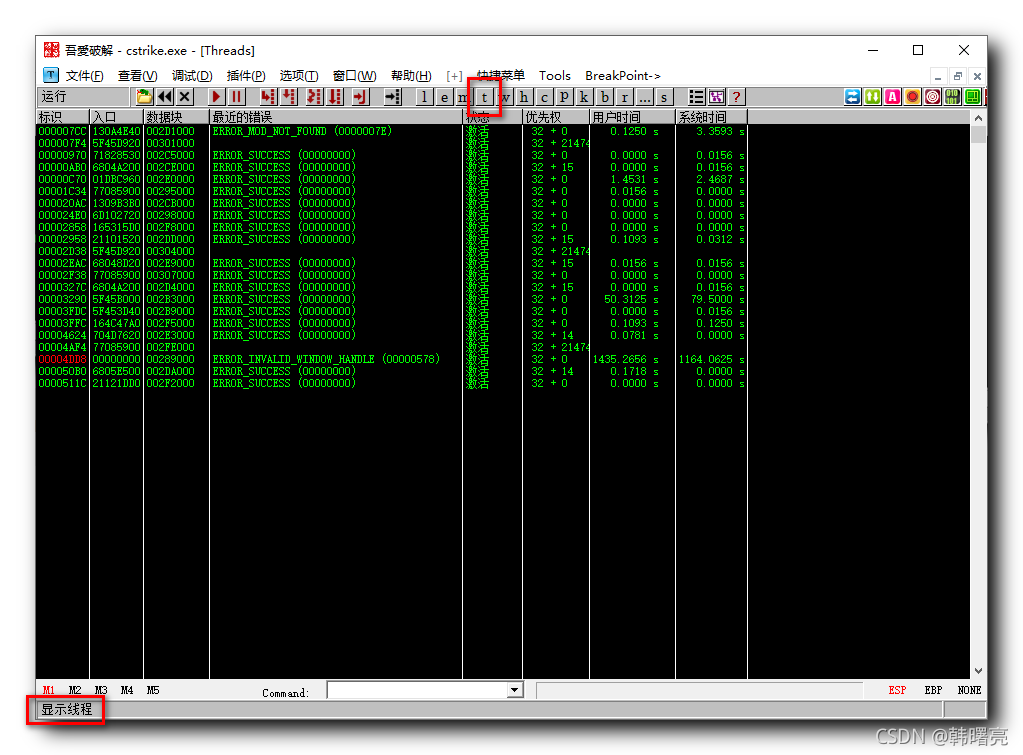
Task: Click the appearance options grid icon
Action: [716, 97]
